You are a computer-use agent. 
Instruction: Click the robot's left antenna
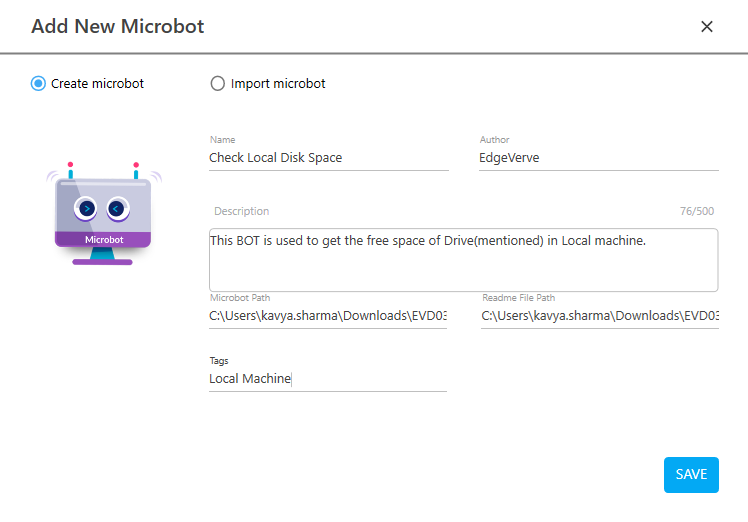[70, 171]
